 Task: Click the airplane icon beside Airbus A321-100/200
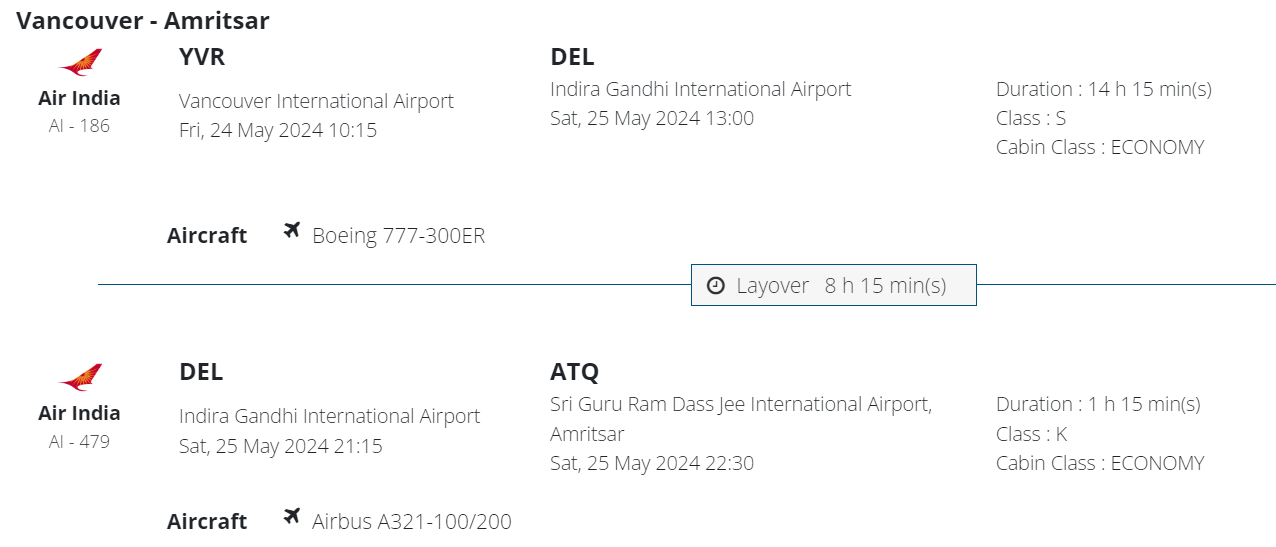pyautogui.click(x=292, y=517)
